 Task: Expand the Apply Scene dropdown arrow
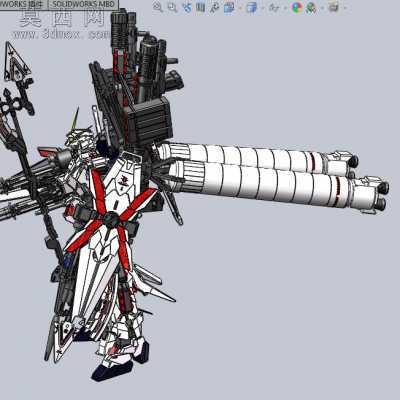click(321, 7)
